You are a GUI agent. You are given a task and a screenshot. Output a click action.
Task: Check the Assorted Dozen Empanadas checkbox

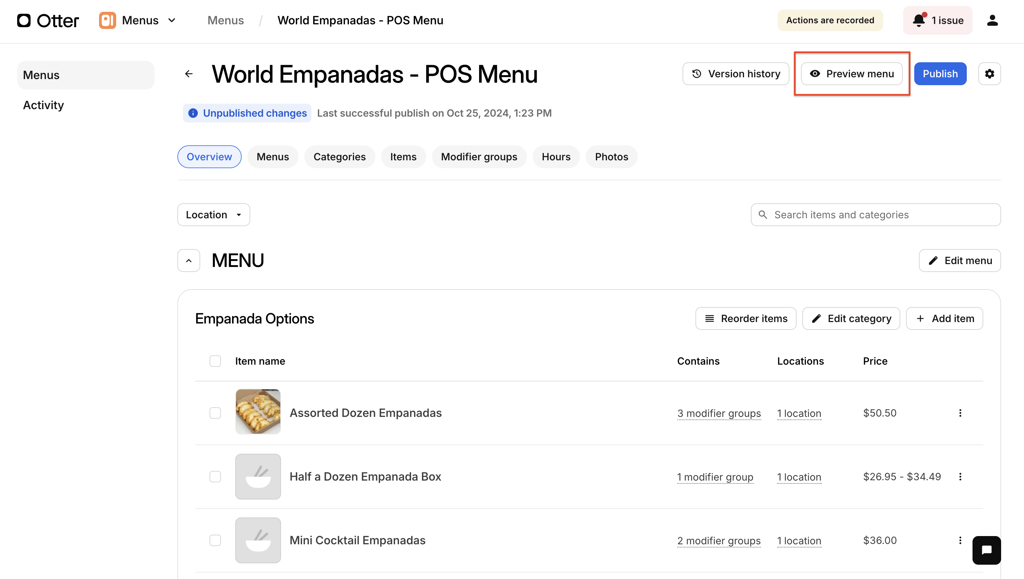pos(215,413)
